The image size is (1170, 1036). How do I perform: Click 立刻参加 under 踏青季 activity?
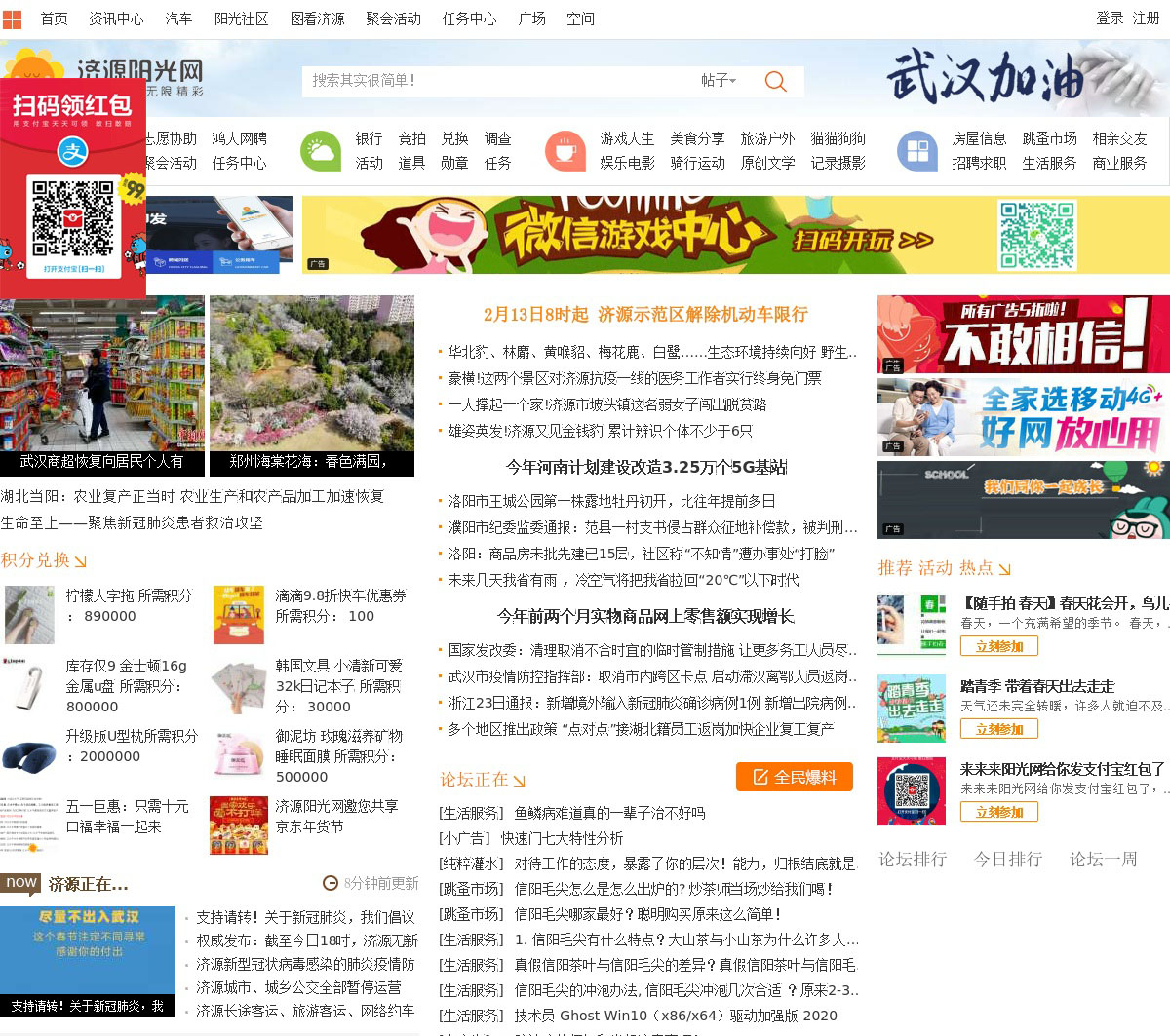[x=999, y=729]
